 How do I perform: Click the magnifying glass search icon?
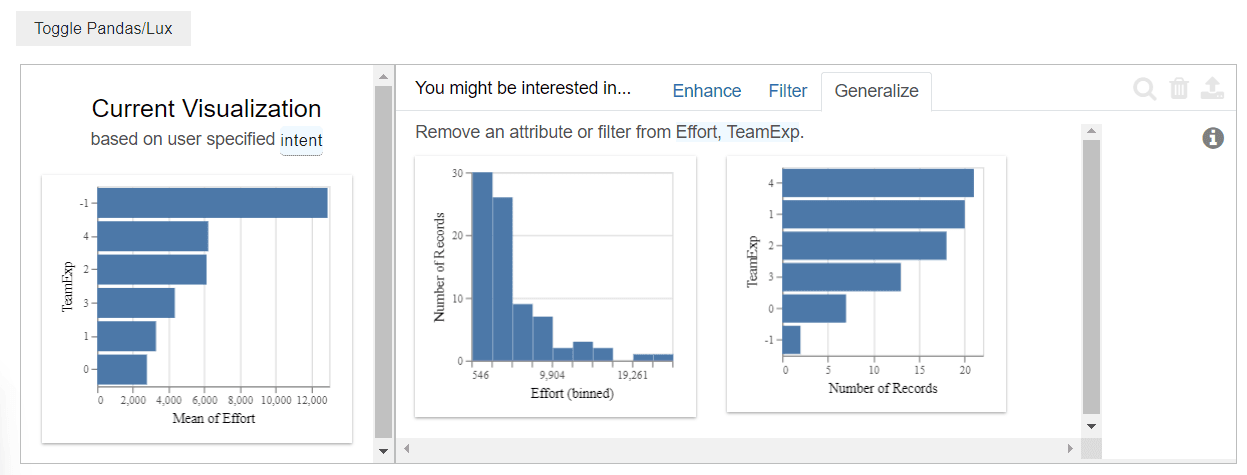tap(1145, 89)
